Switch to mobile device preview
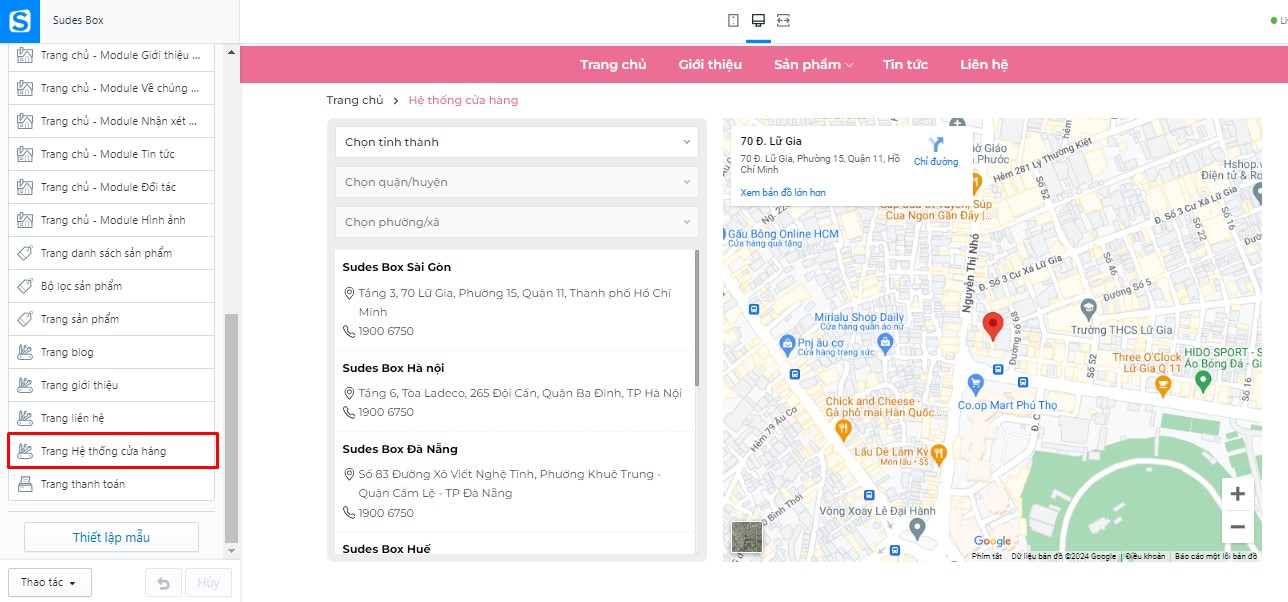Screen dimensions: 1288x602 pyautogui.click(x=733, y=20)
